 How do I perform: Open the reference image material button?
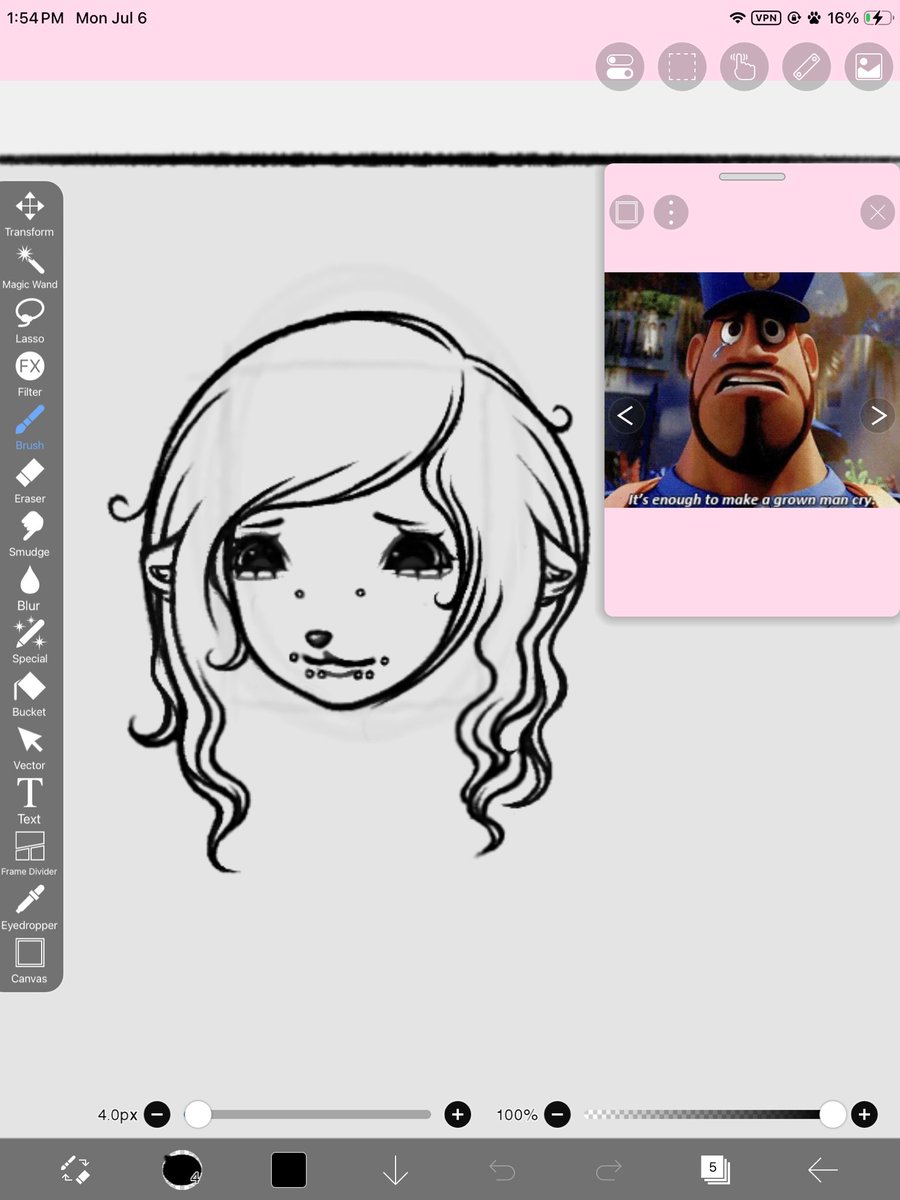868,67
